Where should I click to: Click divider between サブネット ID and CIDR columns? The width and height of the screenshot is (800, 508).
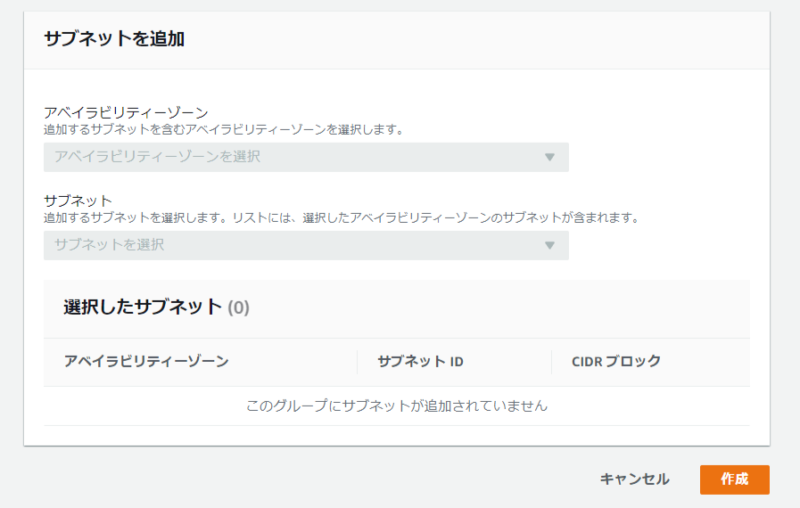coord(552,362)
